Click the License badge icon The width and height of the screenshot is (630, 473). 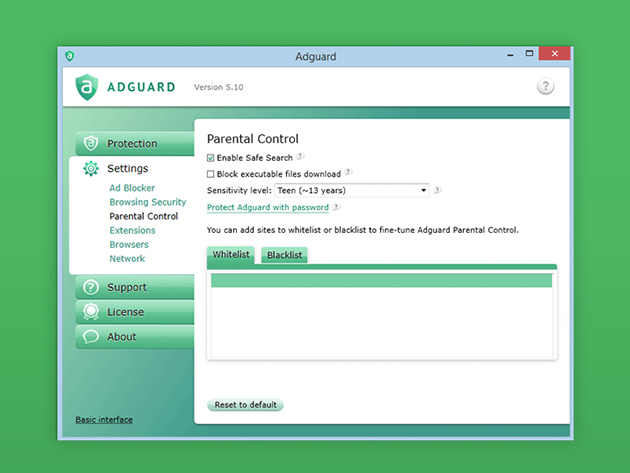91,311
